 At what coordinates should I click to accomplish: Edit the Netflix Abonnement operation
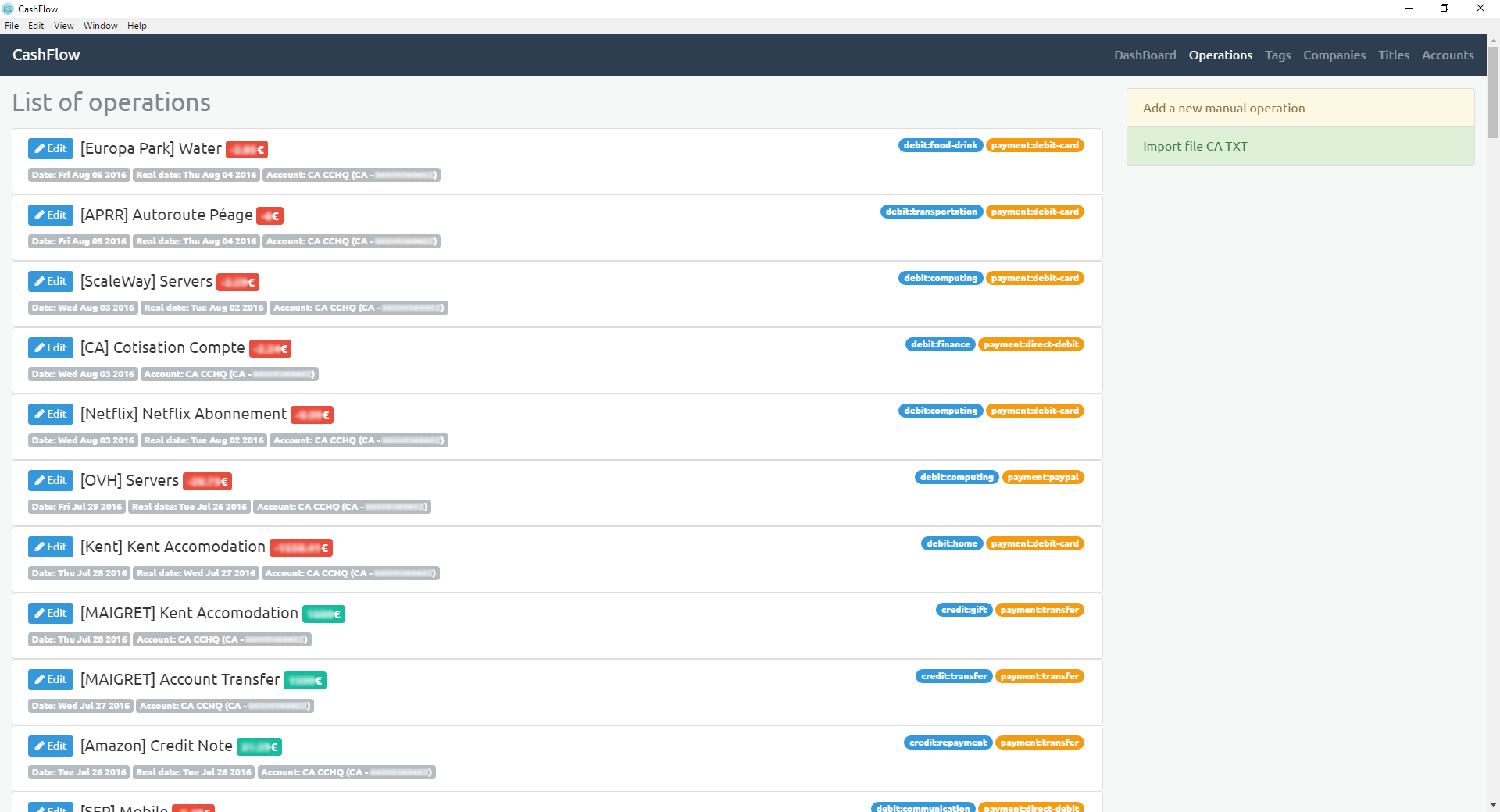coord(51,414)
